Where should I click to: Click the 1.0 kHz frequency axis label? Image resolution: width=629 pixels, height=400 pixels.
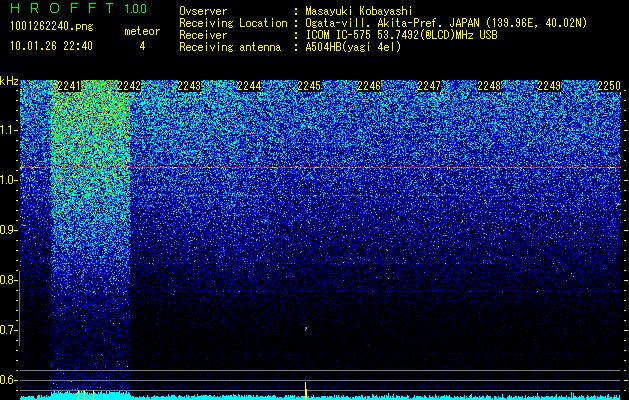coord(8,180)
